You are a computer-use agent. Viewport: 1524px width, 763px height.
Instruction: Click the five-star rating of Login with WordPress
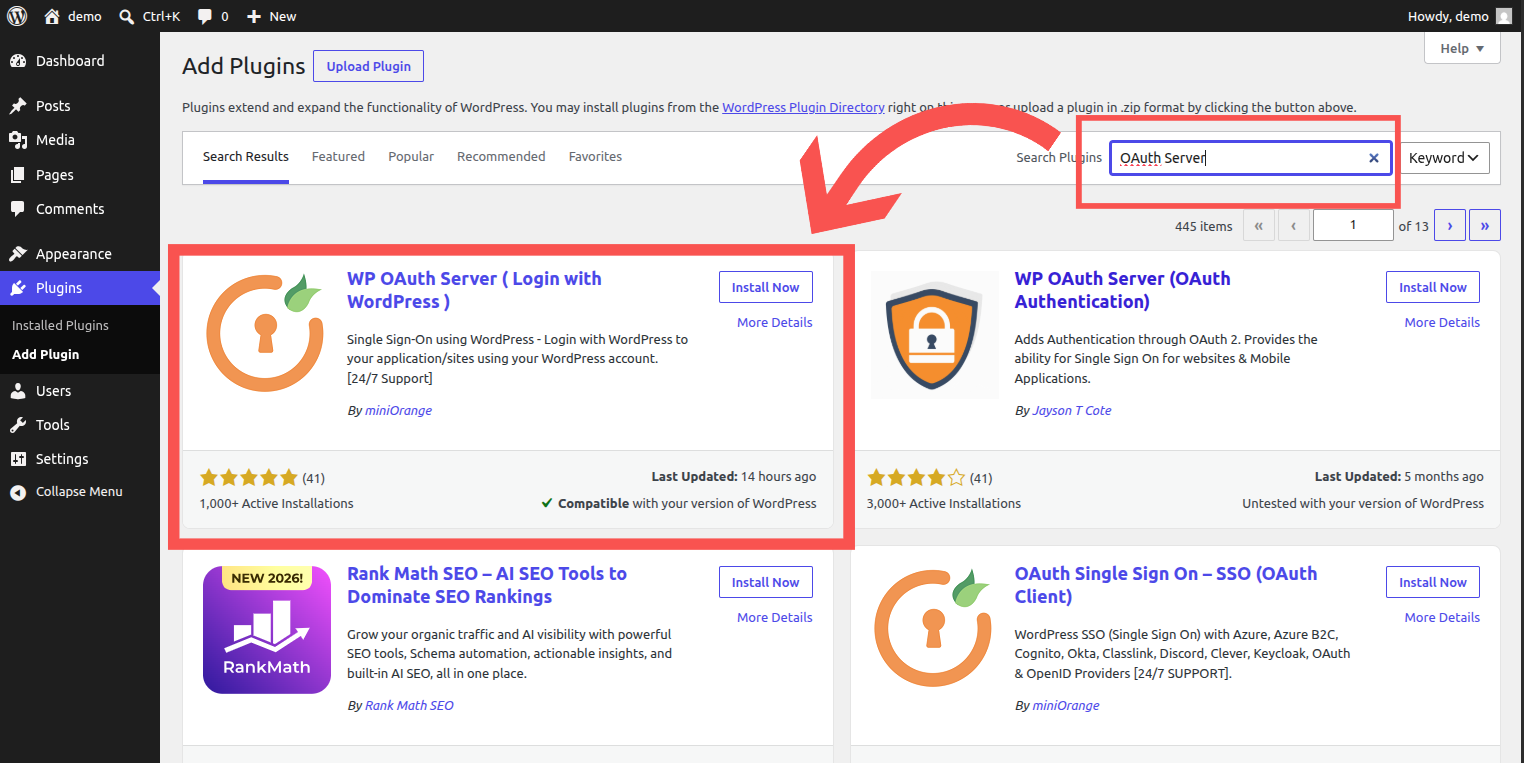(x=249, y=478)
